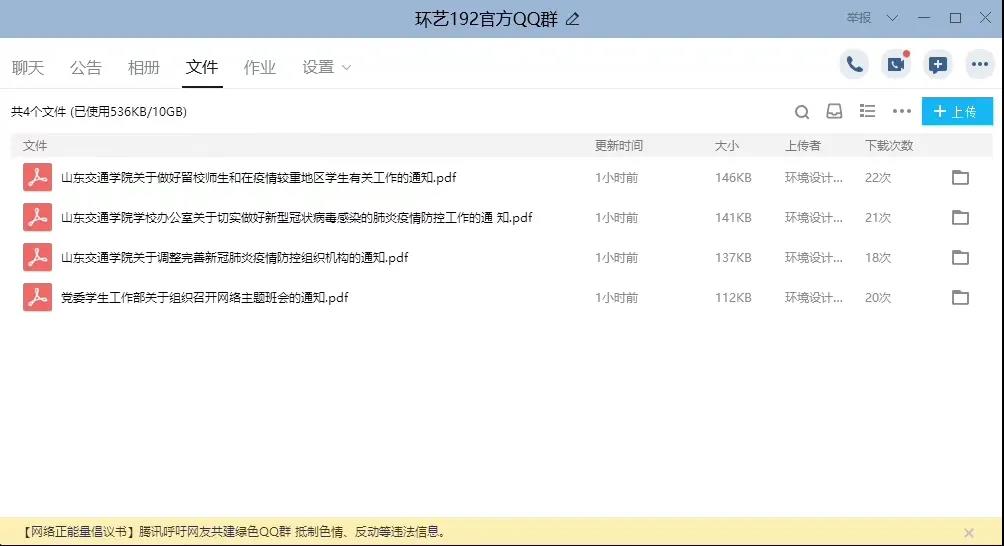
Task: Start a video call with the red dot
Action: 896,65
